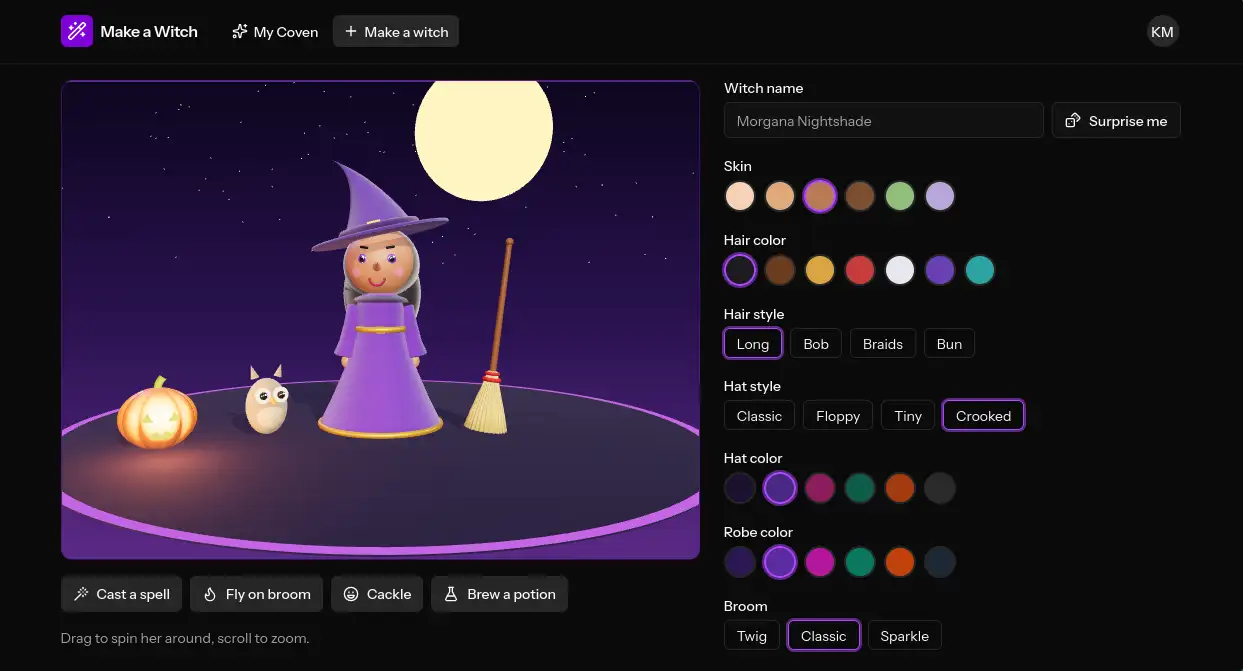Choose the Bob hair style
1243x671 pixels.
pos(816,344)
